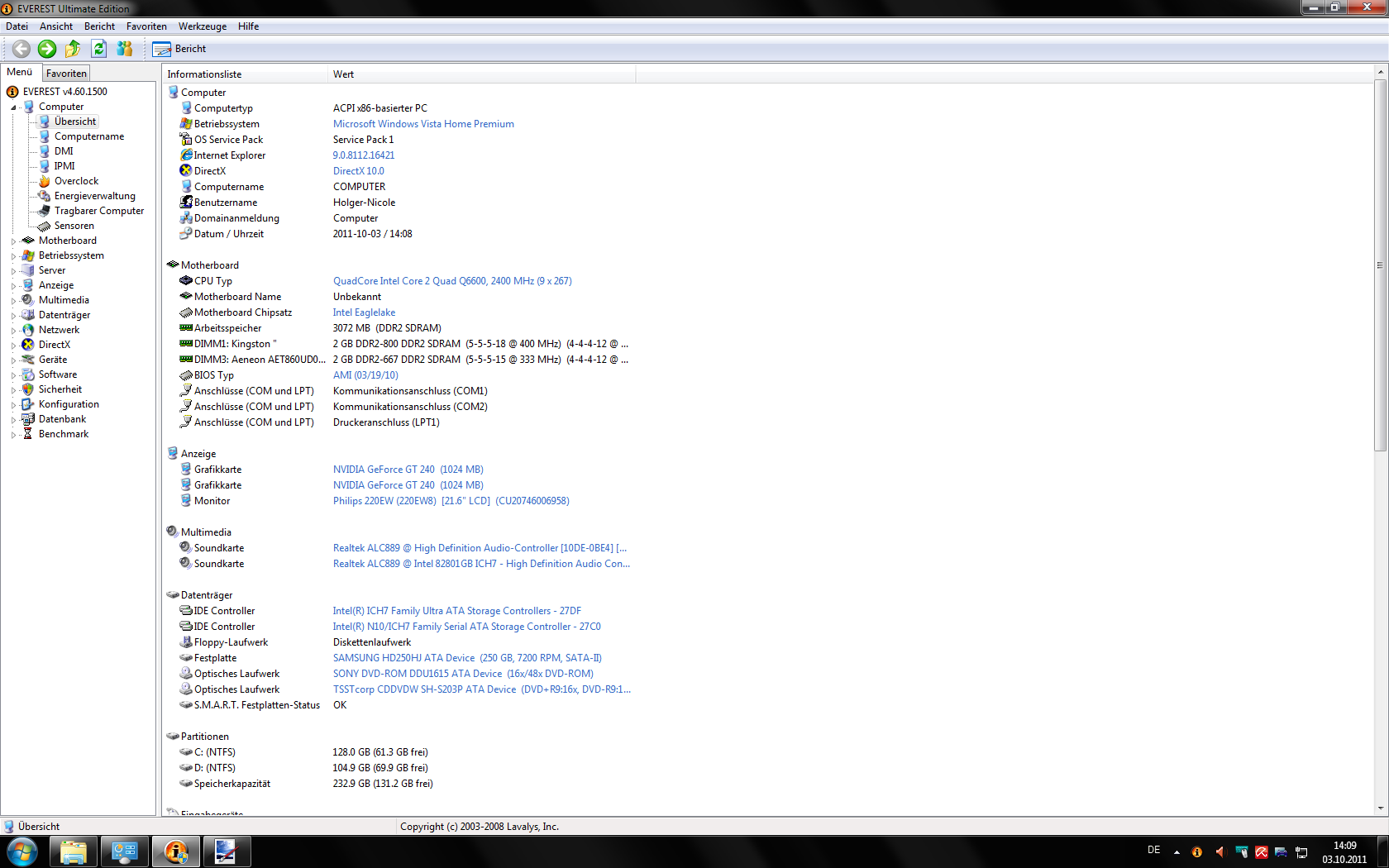The height and width of the screenshot is (868, 1389).
Task: Expand the Betriebssystem tree node
Action: [14, 256]
